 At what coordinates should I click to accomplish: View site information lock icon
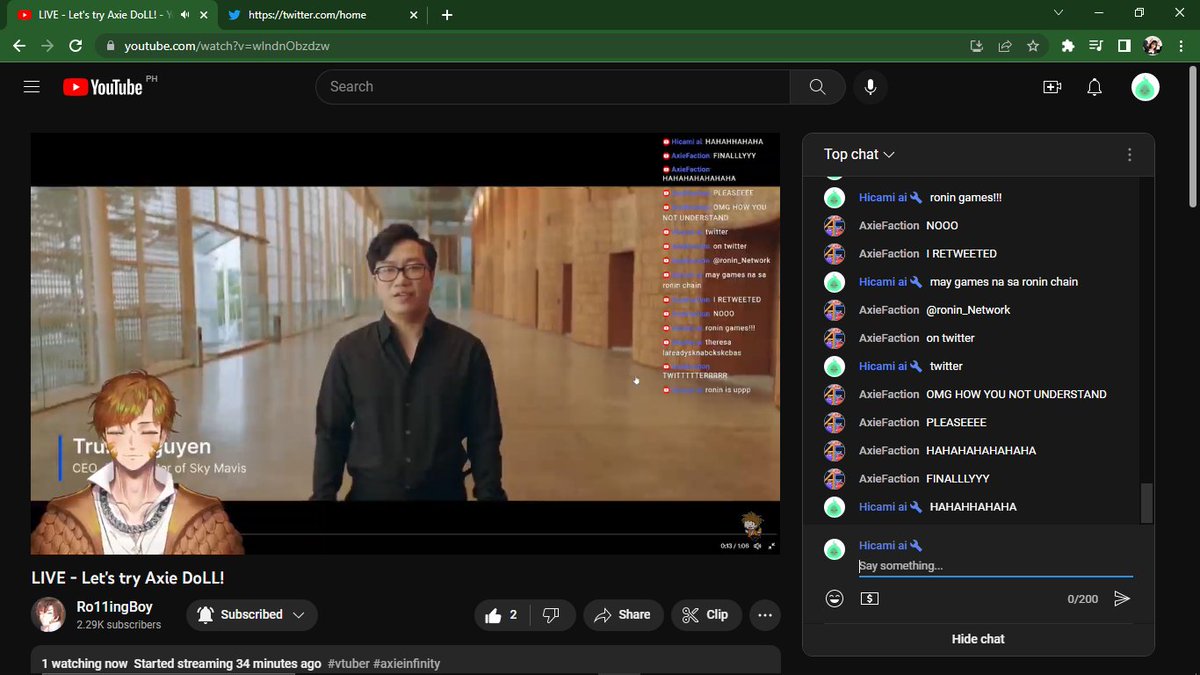coord(111,46)
